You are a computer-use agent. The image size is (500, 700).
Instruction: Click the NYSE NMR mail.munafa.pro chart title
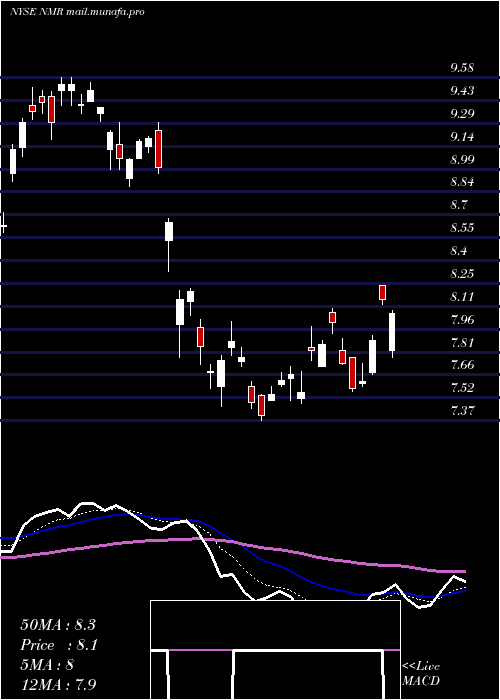click(x=77, y=12)
